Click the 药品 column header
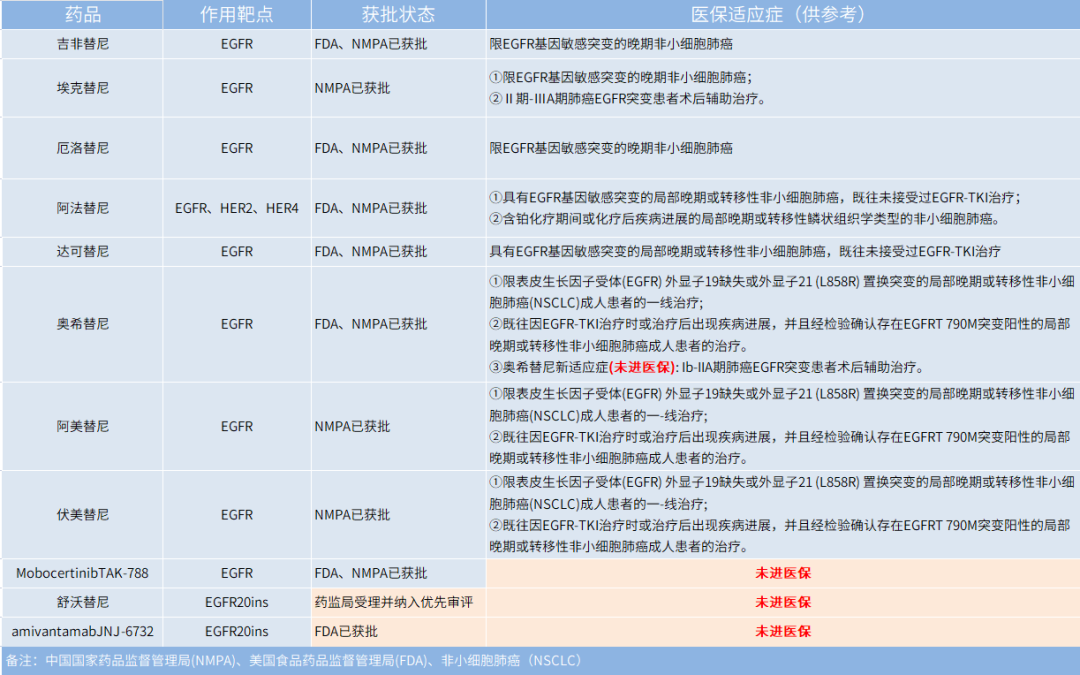The width and height of the screenshot is (1080, 675). 85,14
